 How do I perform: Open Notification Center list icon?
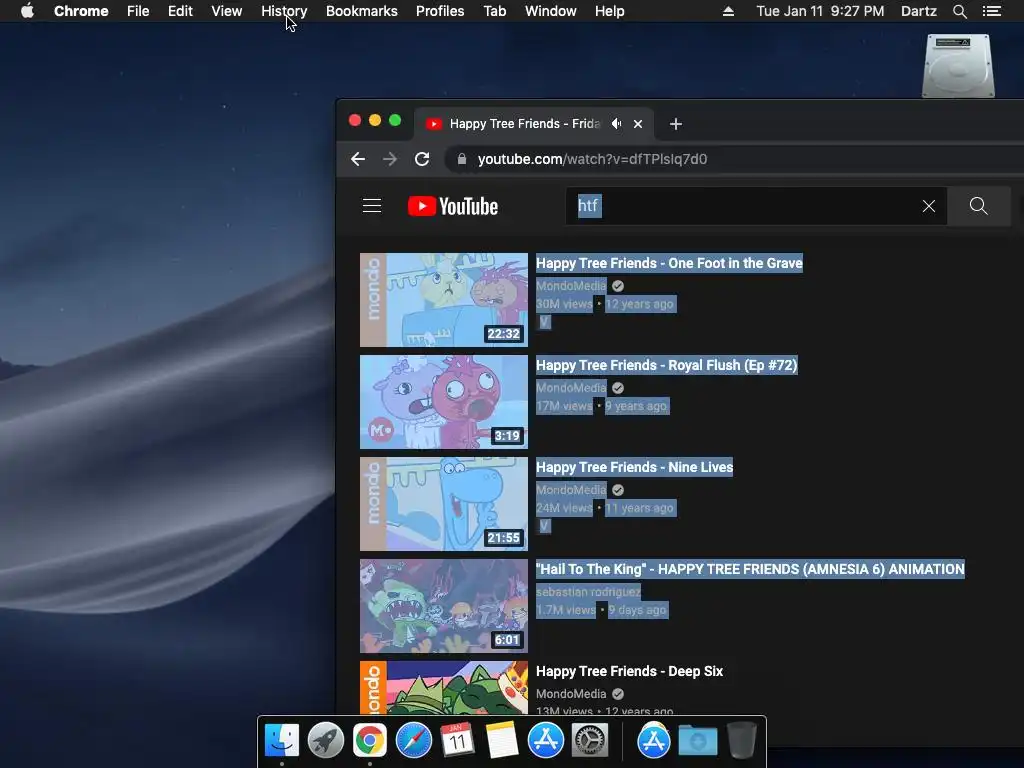pyautogui.click(x=992, y=11)
